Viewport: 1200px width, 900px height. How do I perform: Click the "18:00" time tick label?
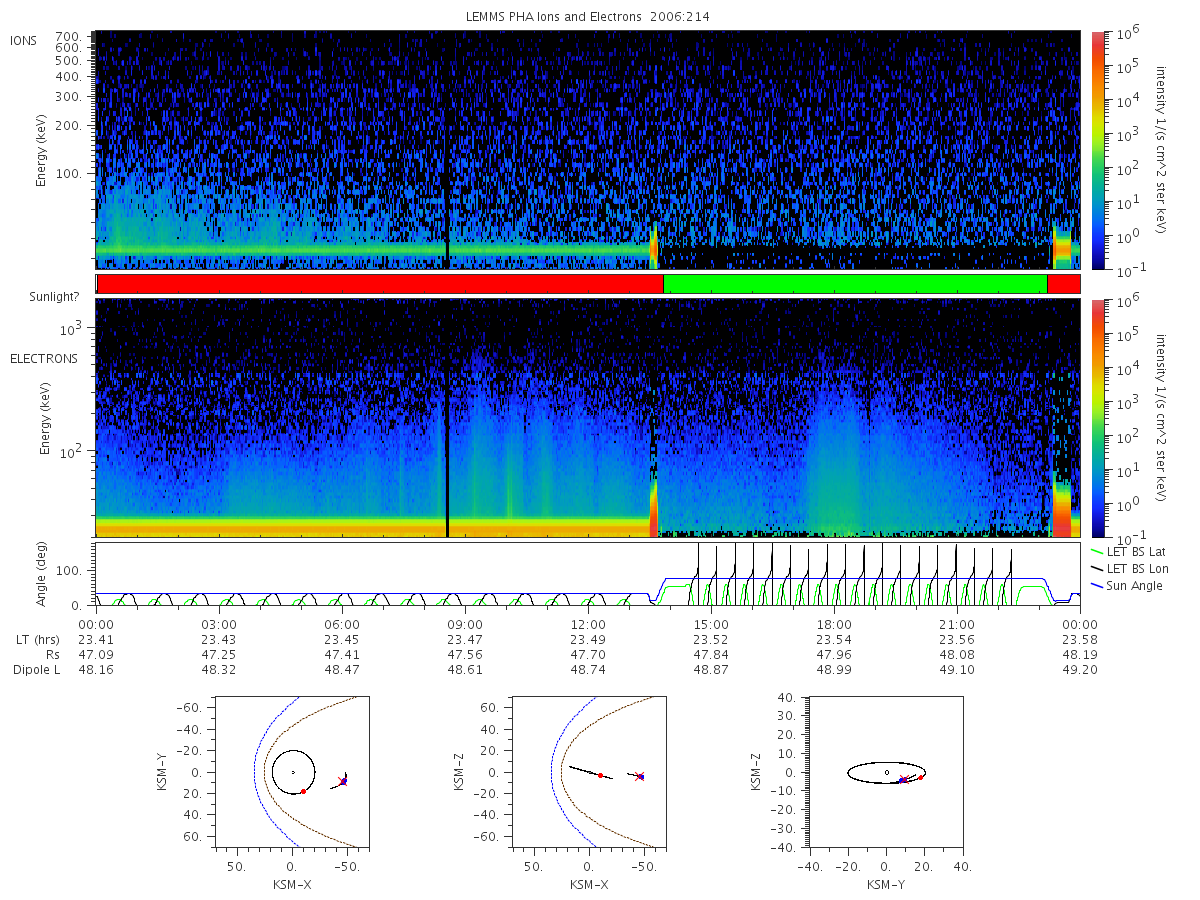(x=834, y=625)
